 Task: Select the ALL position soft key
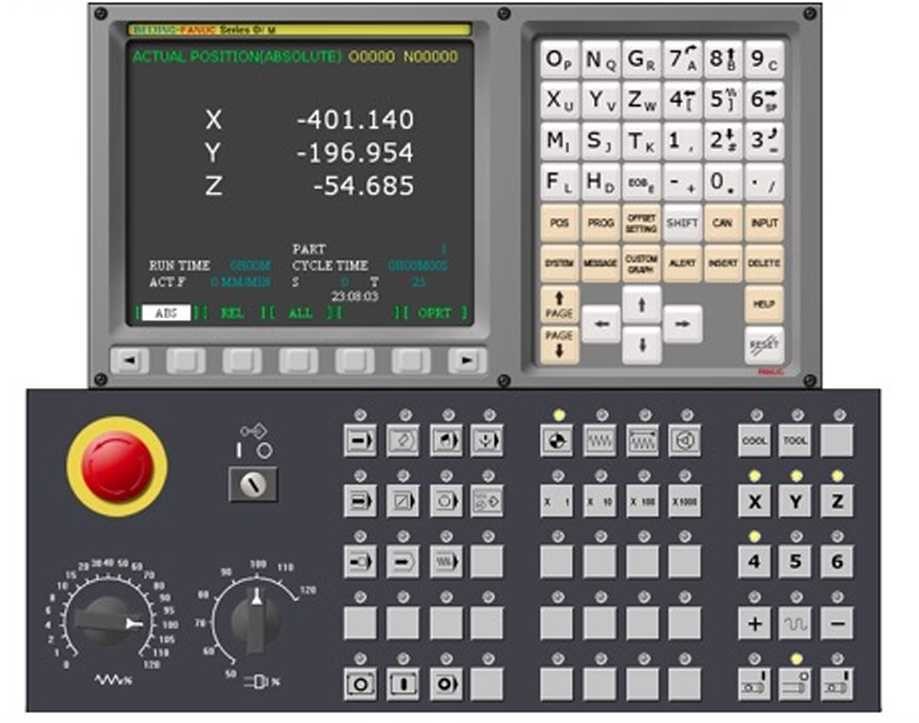(299, 313)
